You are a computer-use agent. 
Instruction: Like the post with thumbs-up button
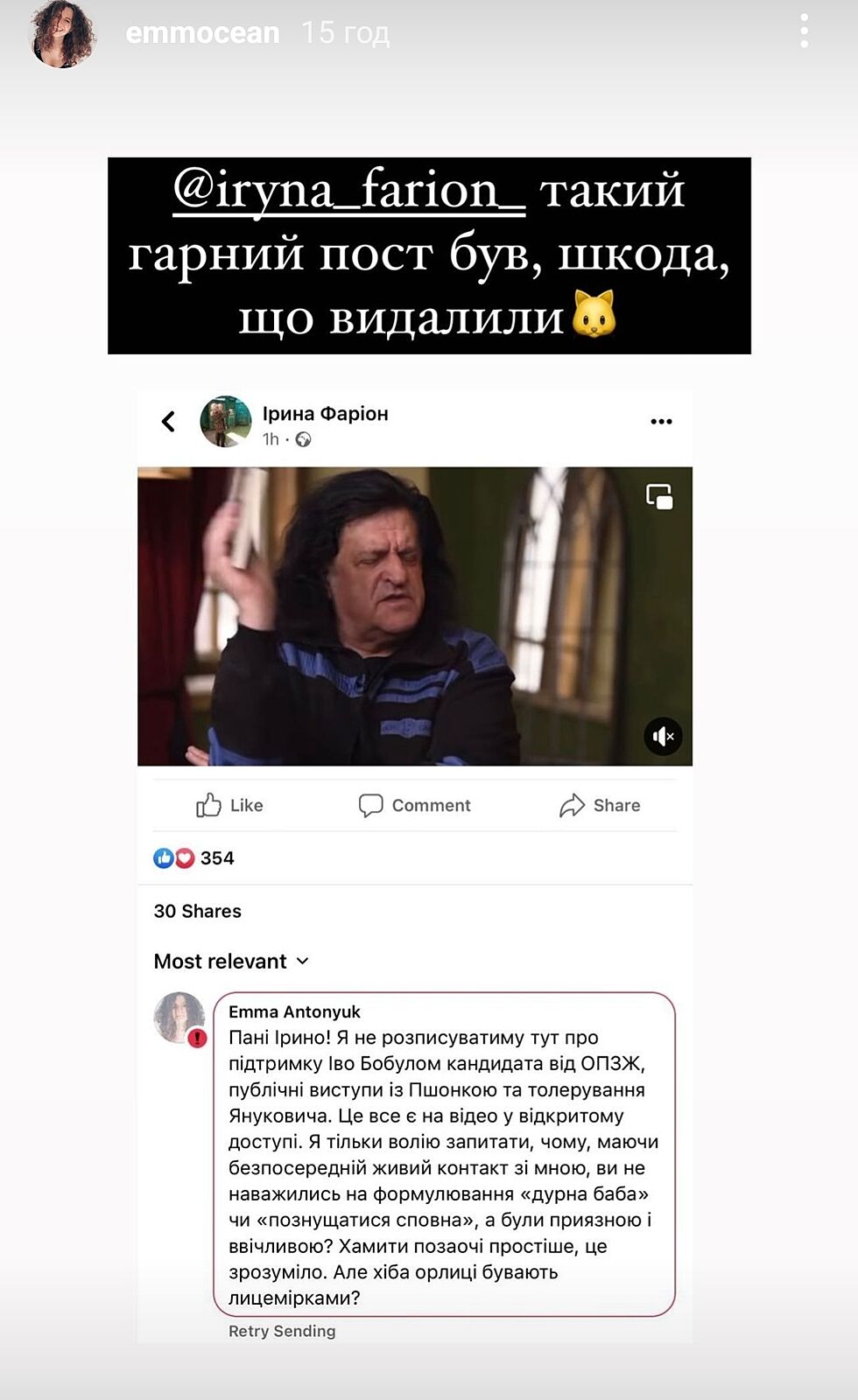pos(229,805)
